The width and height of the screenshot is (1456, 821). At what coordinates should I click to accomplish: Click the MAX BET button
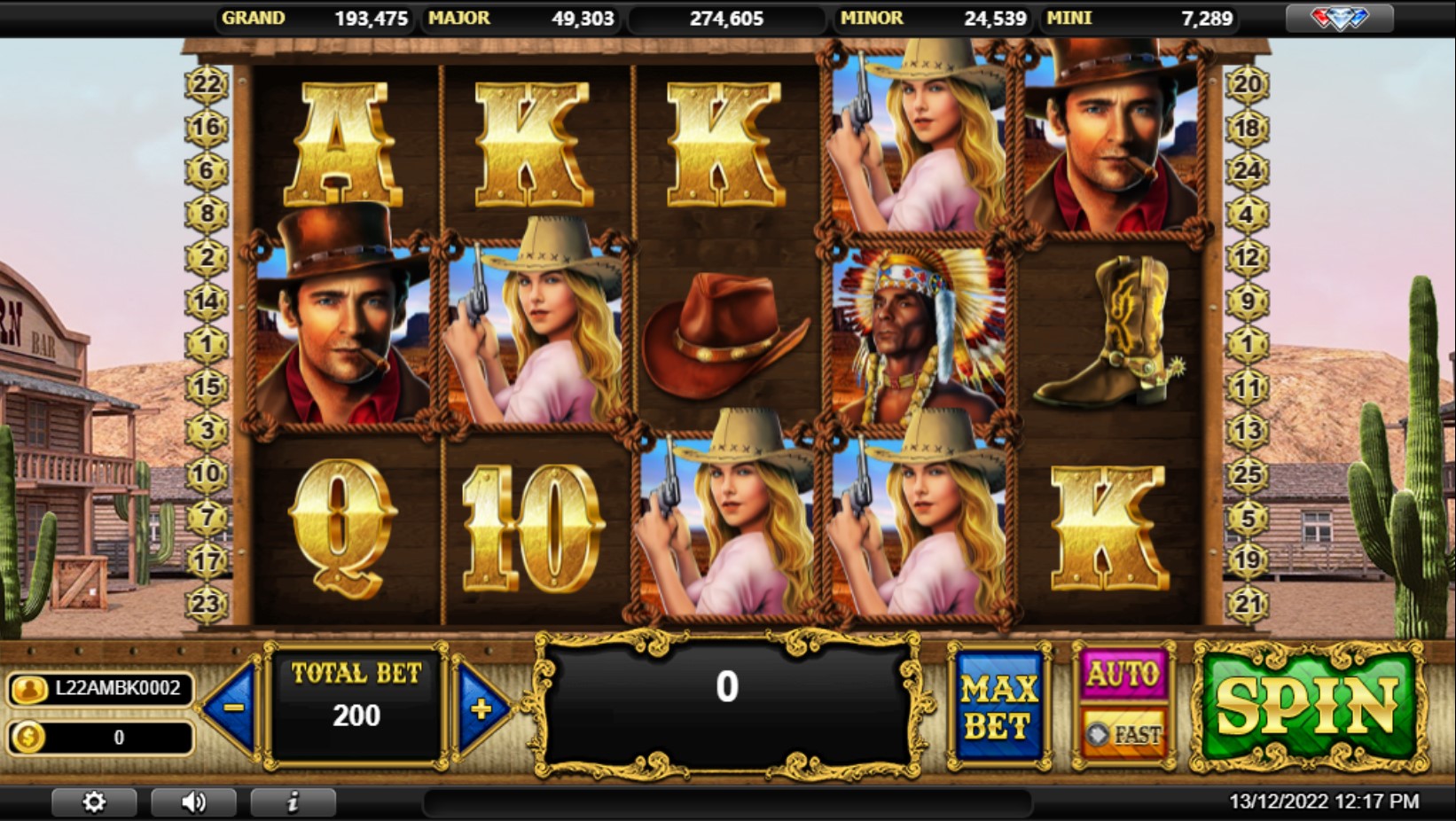999,707
